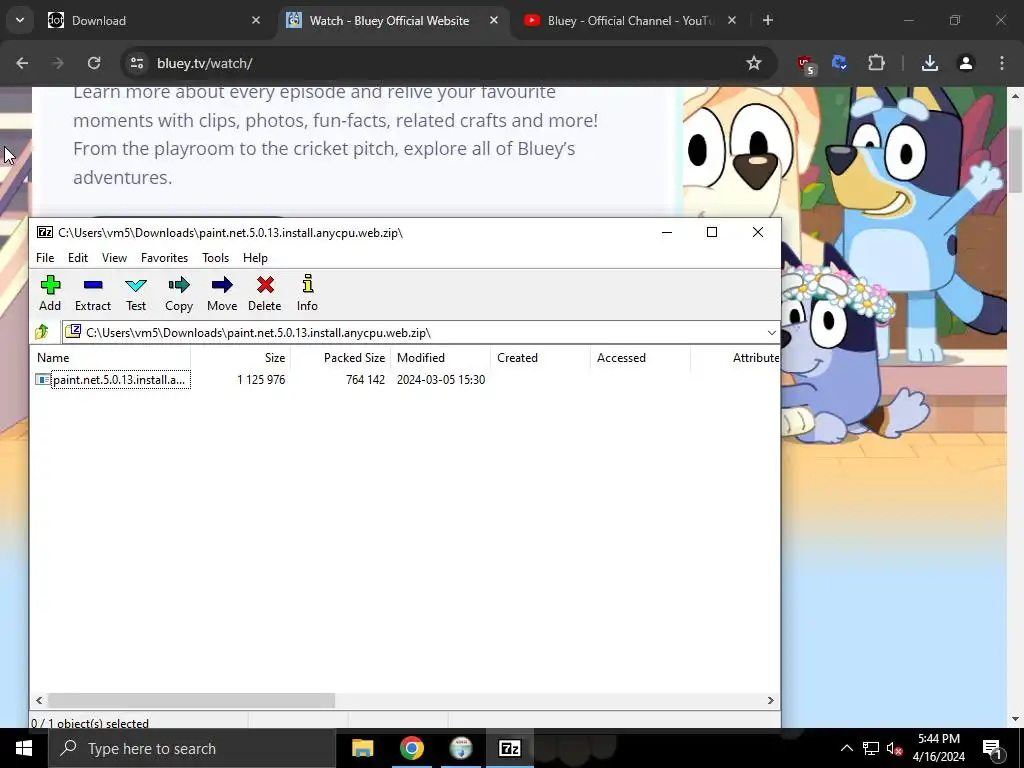Open a new Chrome tab
1024x768 pixels.
tap(768, 21)
